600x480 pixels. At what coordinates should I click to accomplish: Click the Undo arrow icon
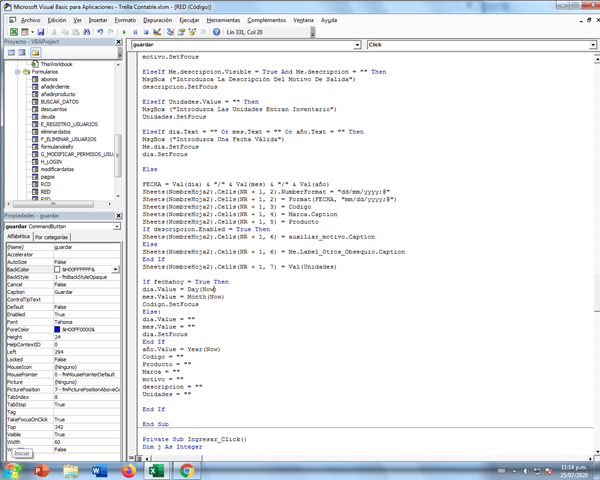[98, 32]
